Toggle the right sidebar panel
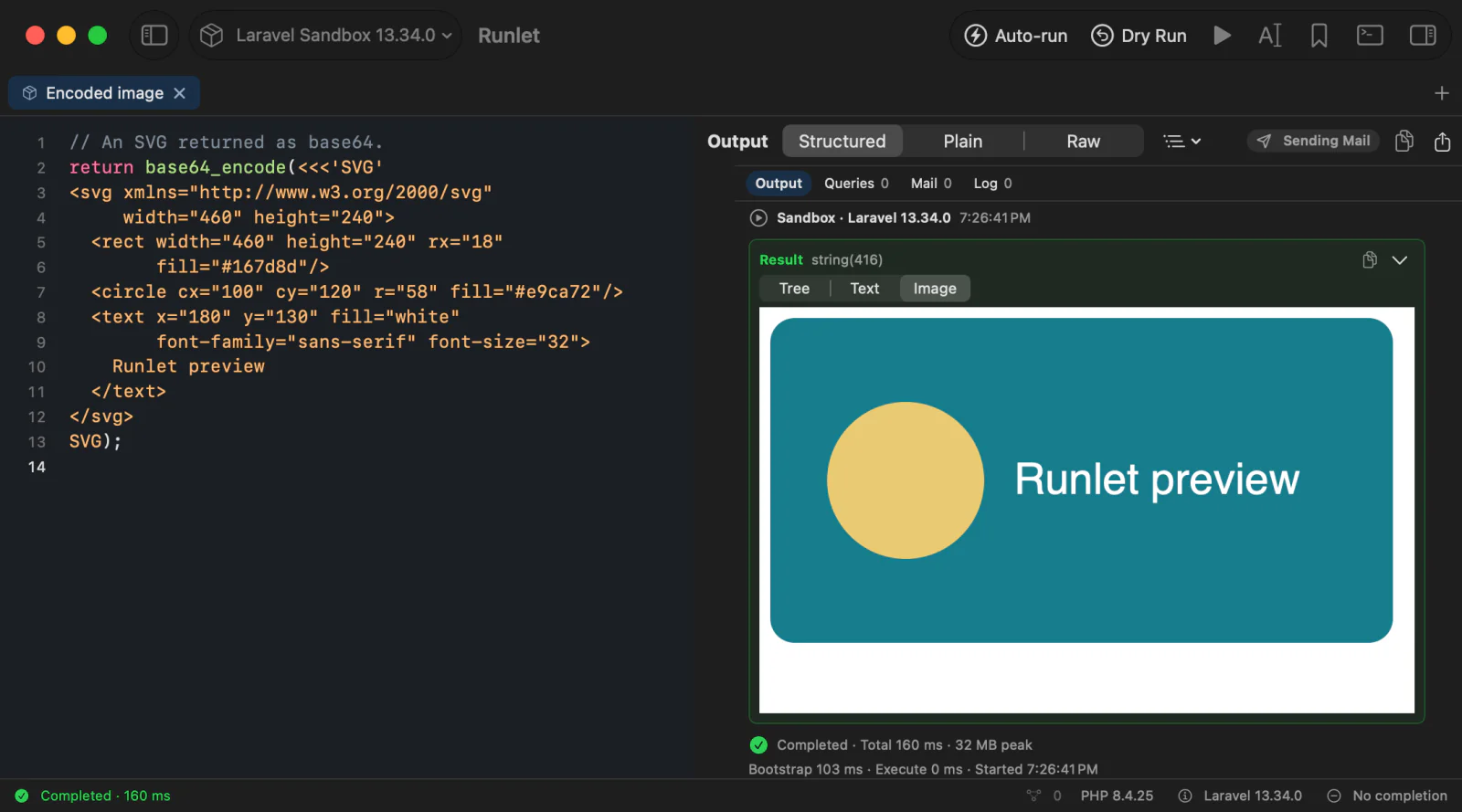 1423,36
